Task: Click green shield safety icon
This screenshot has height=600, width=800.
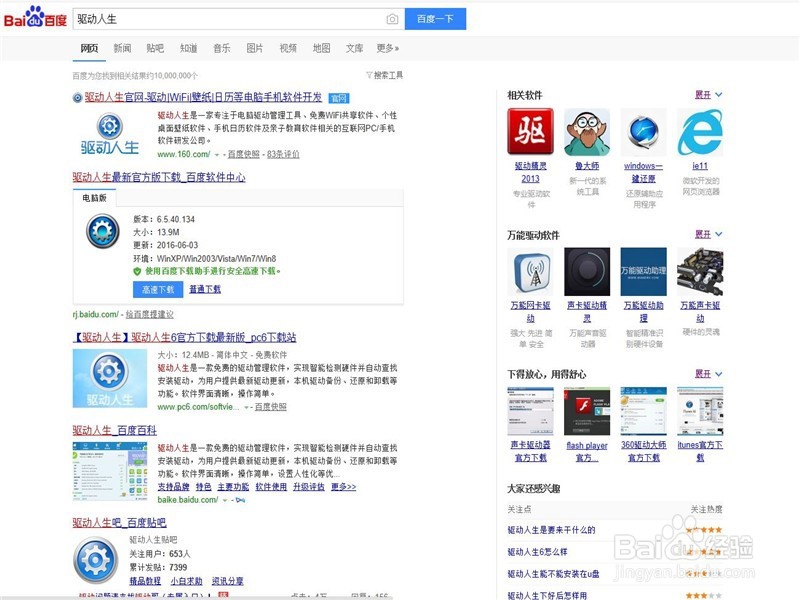Action: (137, 271)
